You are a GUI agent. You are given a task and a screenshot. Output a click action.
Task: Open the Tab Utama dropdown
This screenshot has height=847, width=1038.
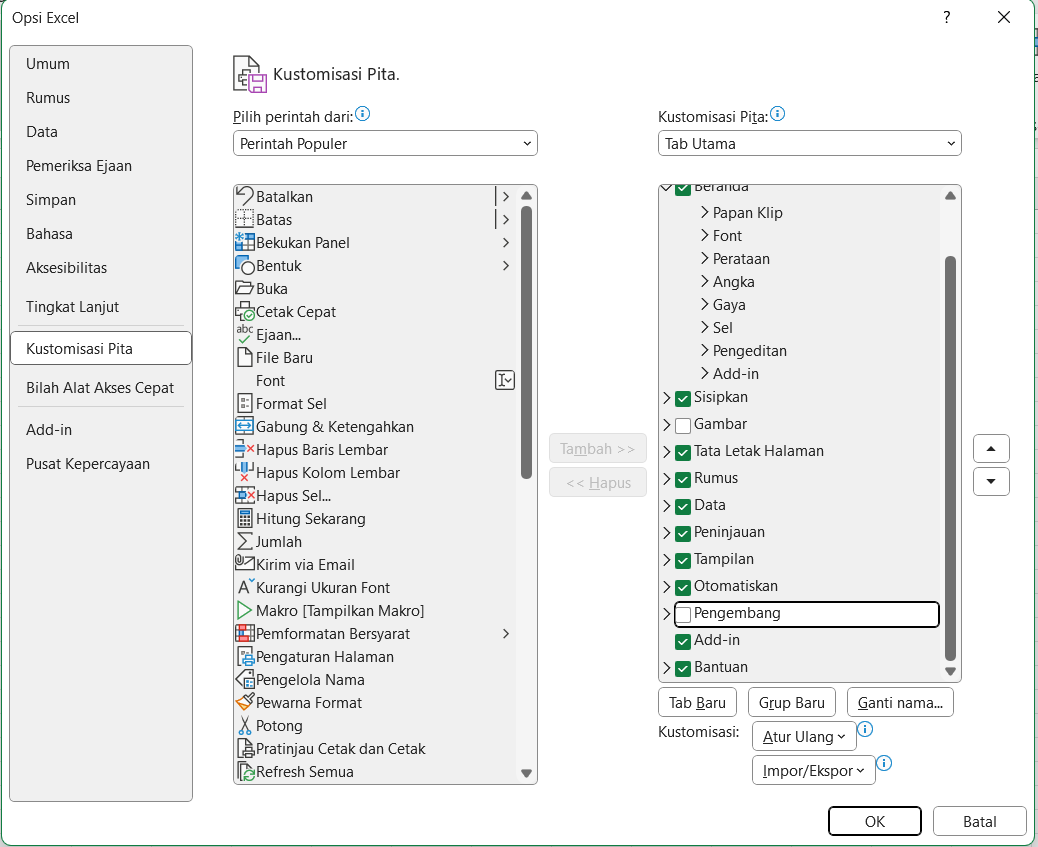[810, 144]
